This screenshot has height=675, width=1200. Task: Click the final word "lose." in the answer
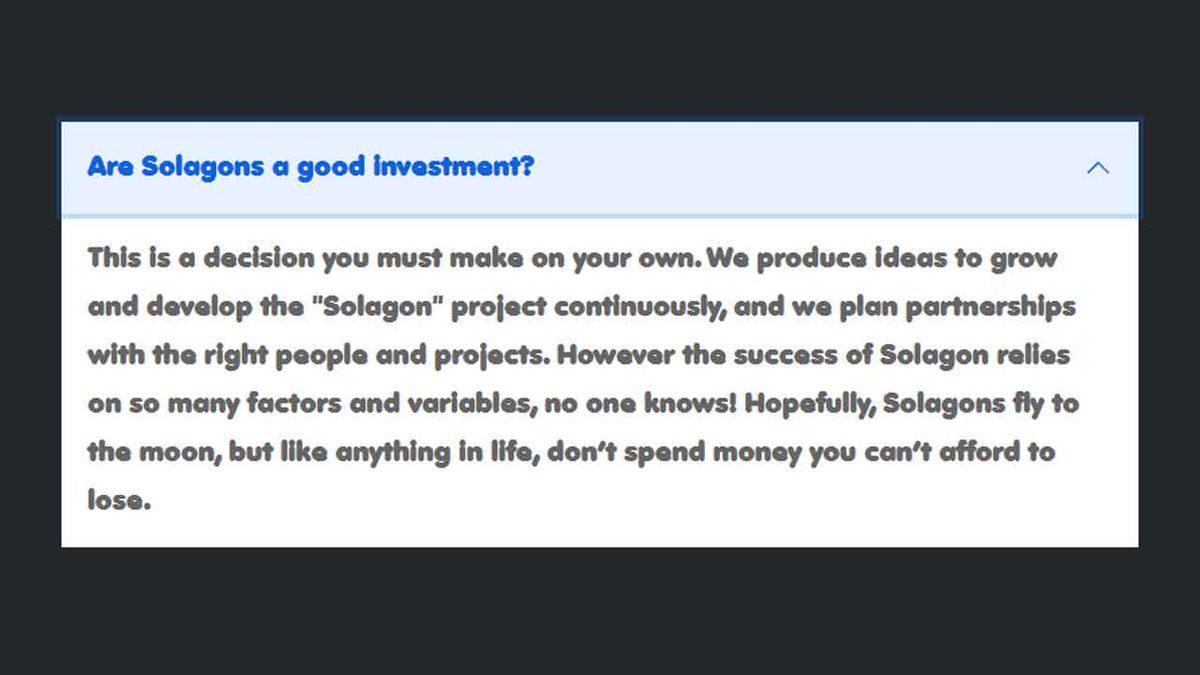click(x=119, y=499)
